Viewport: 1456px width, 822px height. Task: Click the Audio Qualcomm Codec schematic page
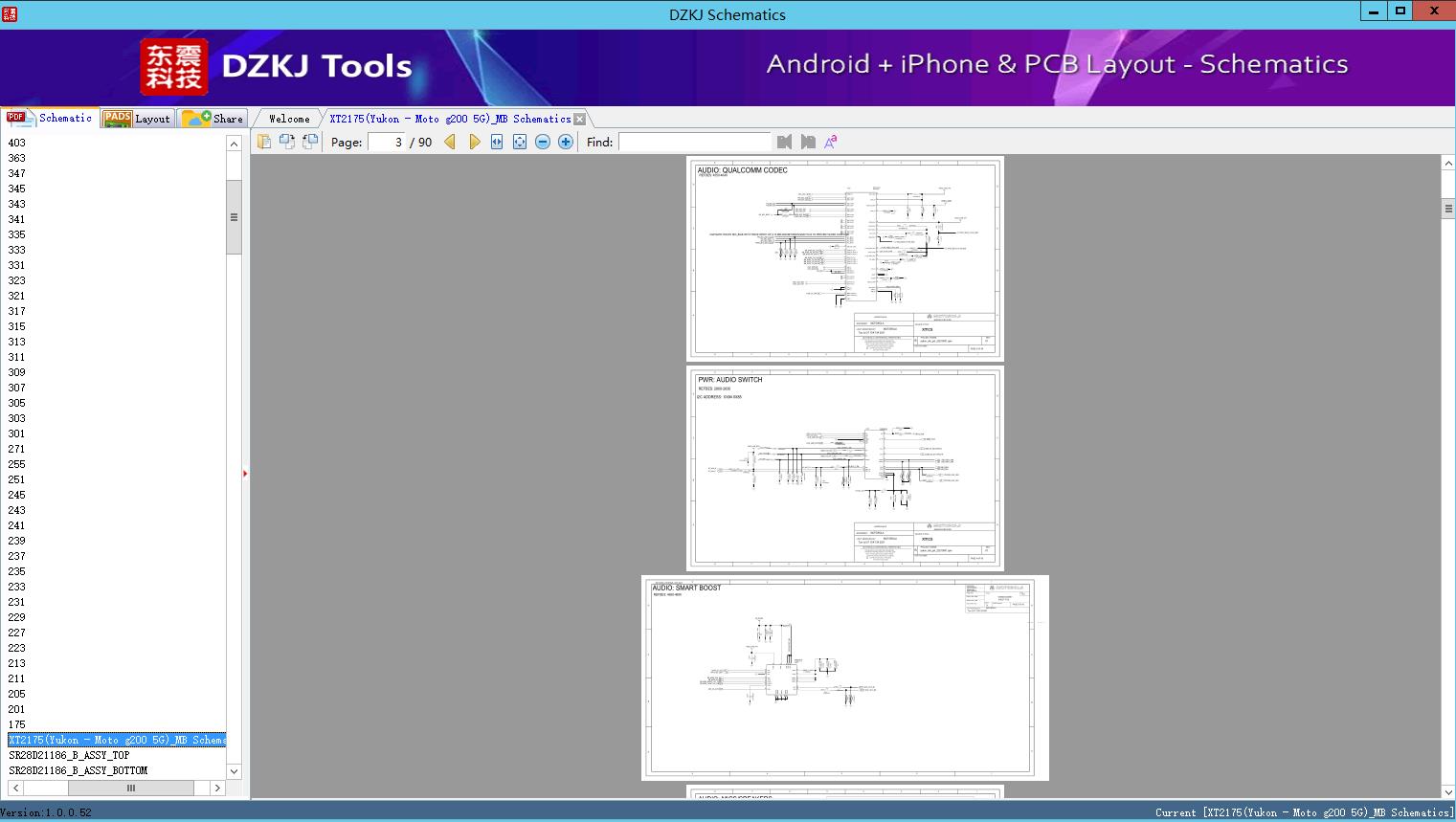coord(845,258)
